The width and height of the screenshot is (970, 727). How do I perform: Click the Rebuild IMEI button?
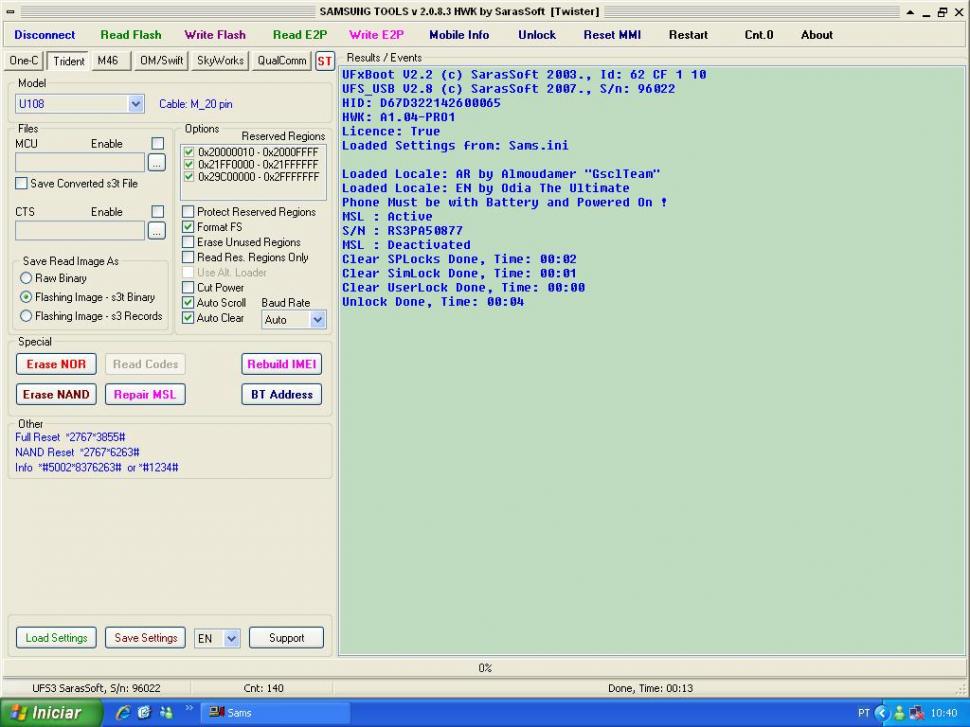281,364
